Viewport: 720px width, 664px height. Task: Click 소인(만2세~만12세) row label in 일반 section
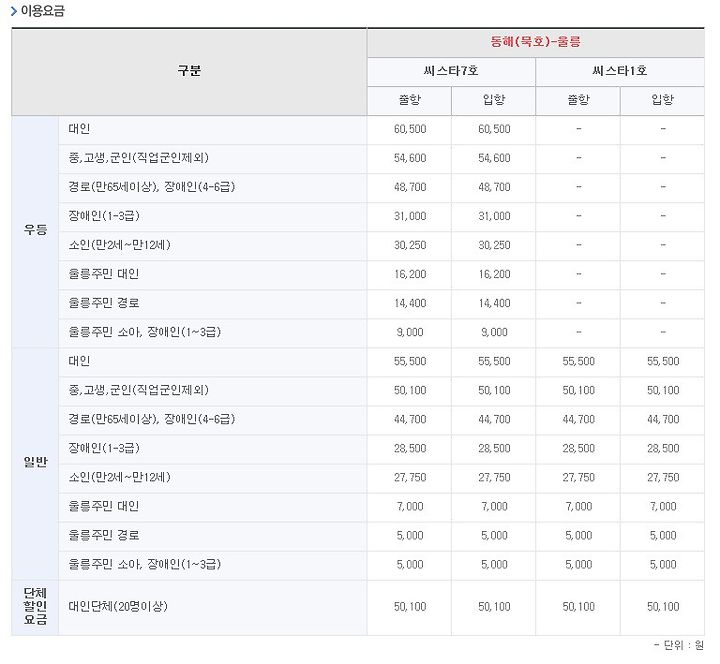coord(119,477)
